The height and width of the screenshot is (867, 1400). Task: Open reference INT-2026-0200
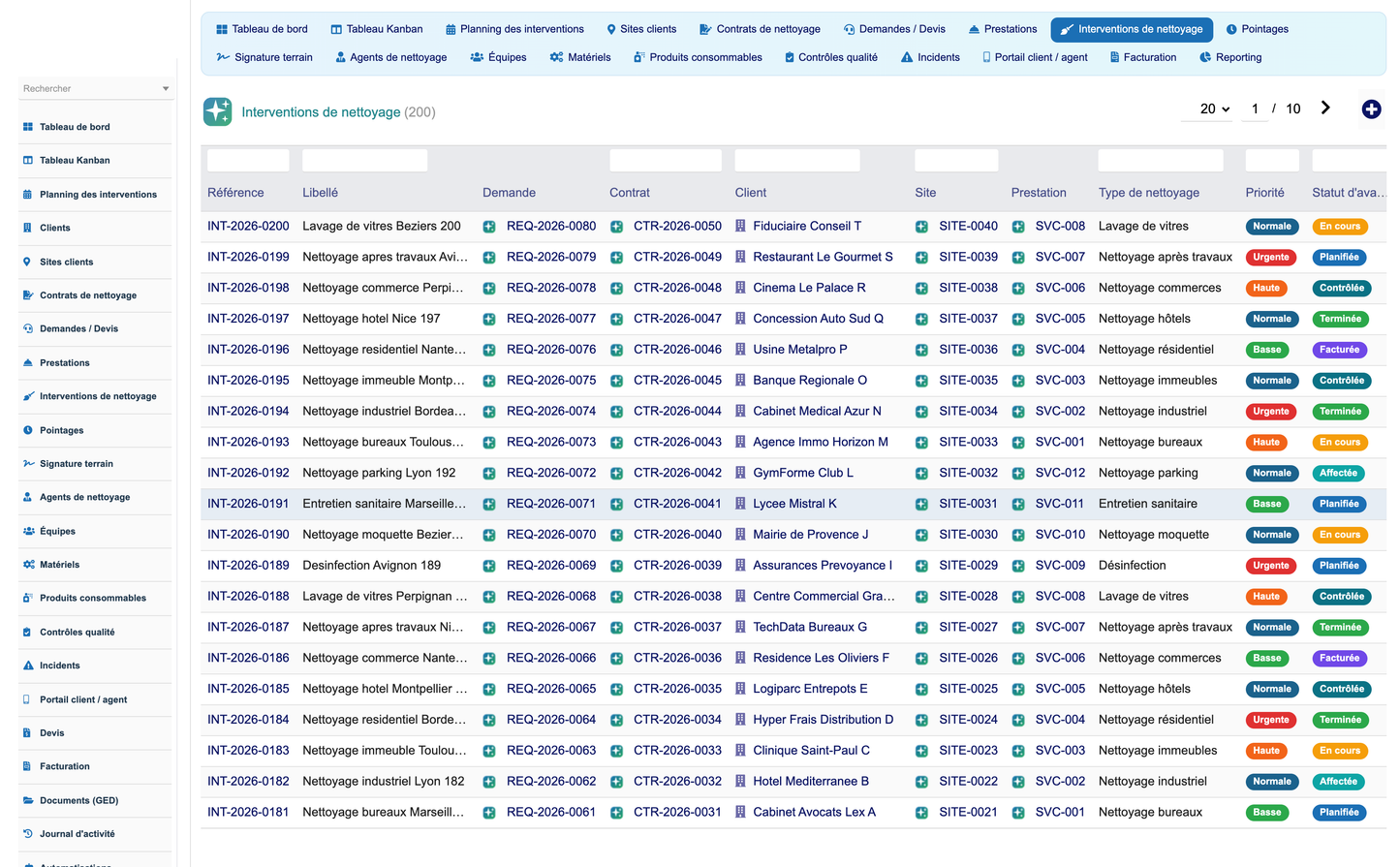tap(248, 227)
